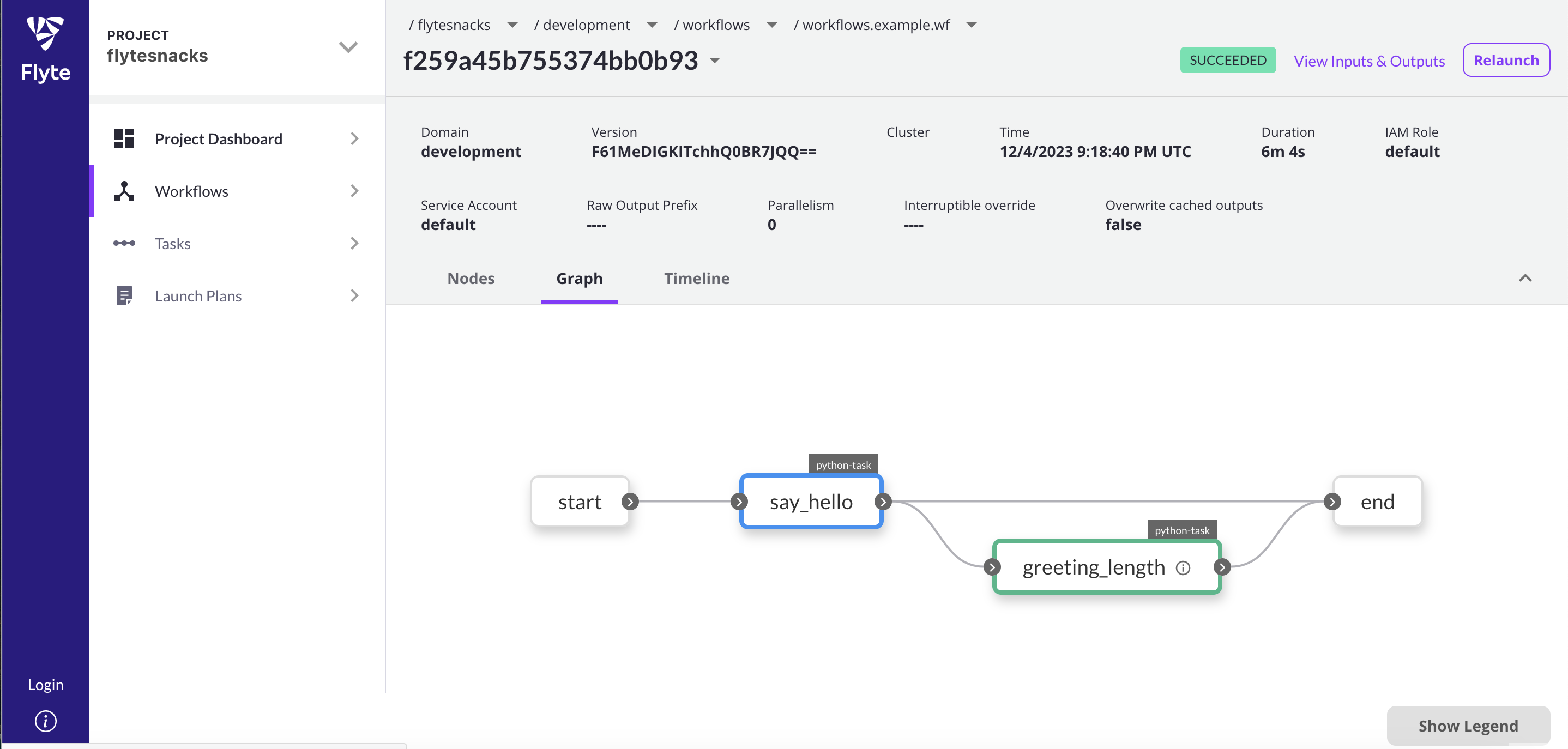Click the Tasks connected-dots icon
This screenshot has height=749, width=1568.
pyautogui.click(x=124, y=243)
